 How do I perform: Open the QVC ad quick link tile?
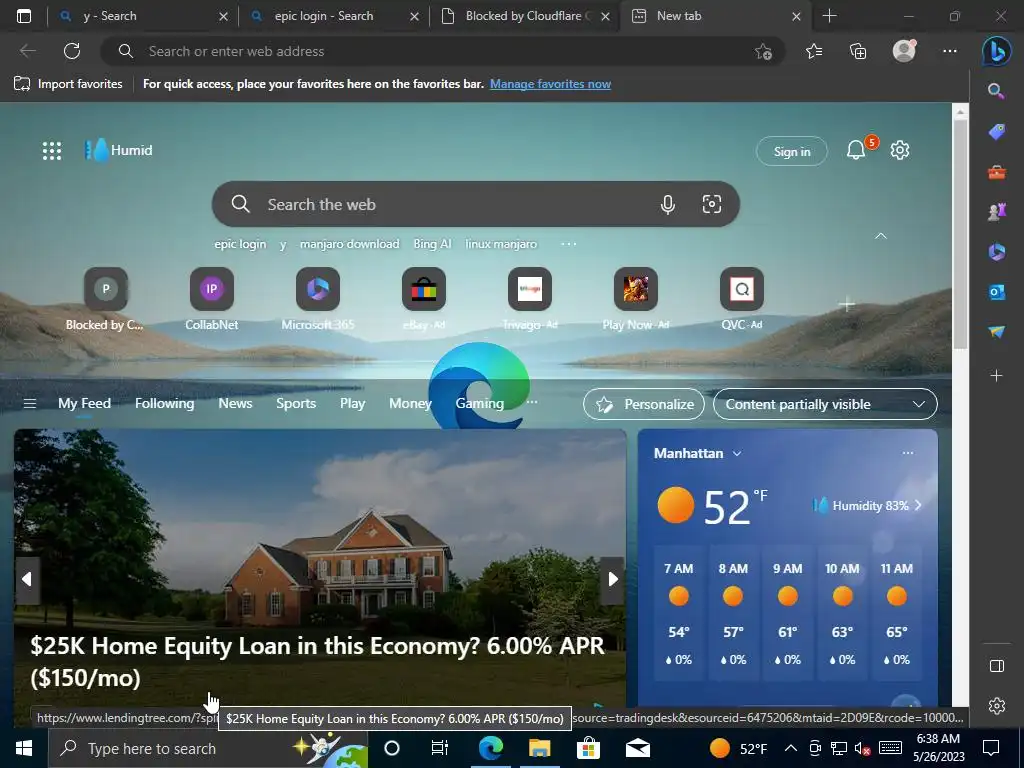[742, 298]
